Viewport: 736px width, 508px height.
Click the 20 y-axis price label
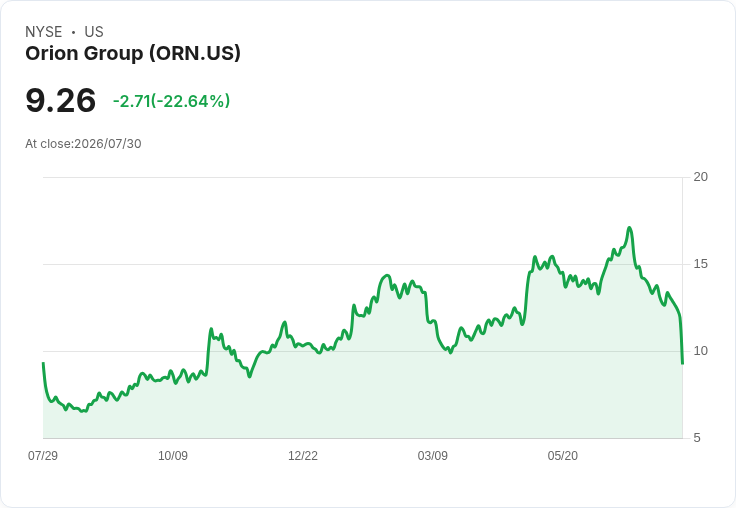(701, 177)
